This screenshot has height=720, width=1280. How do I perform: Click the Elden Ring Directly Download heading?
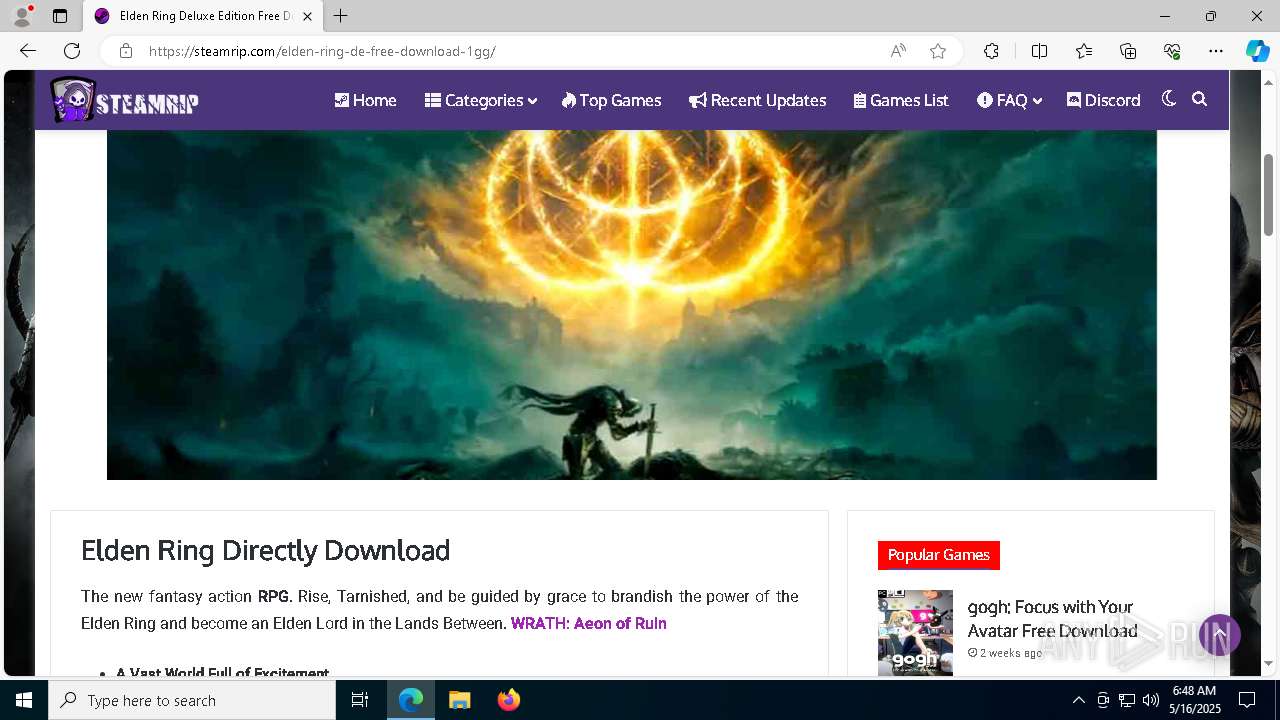point(265,551)
